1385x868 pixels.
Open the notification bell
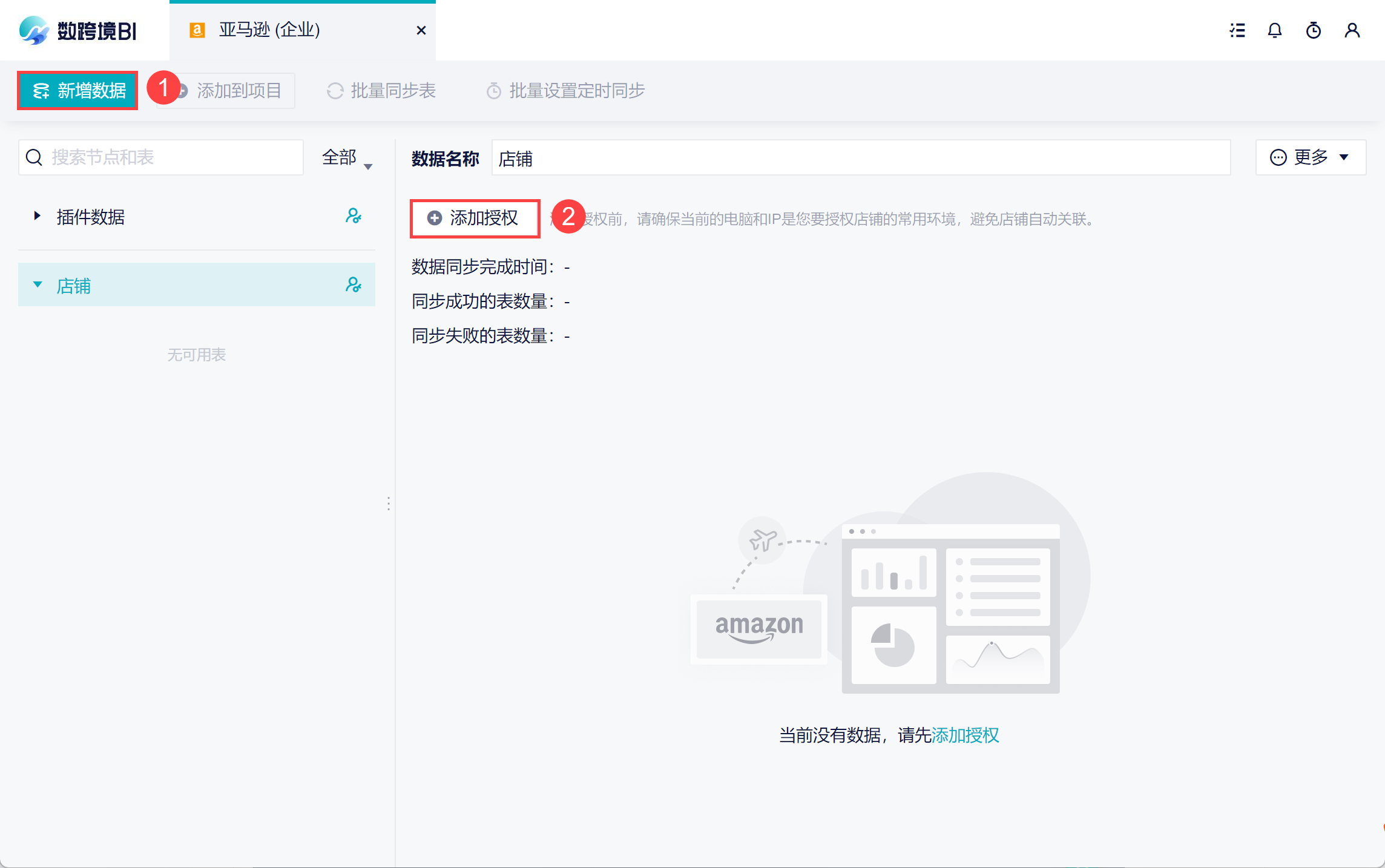click(1275, 30)
